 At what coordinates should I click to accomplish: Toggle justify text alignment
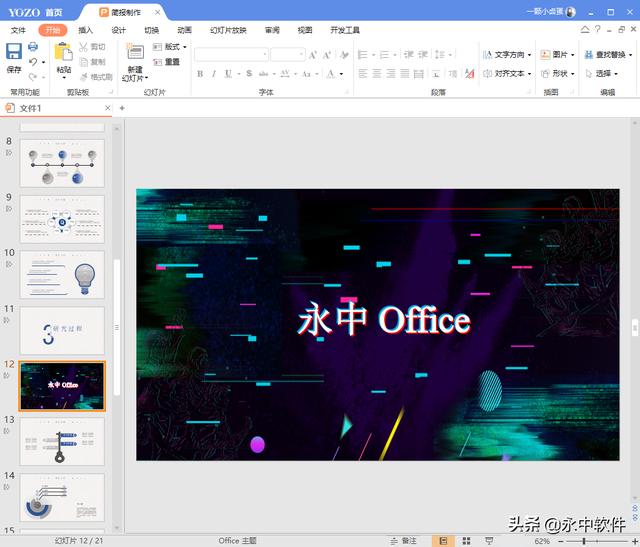click(405, 74)
